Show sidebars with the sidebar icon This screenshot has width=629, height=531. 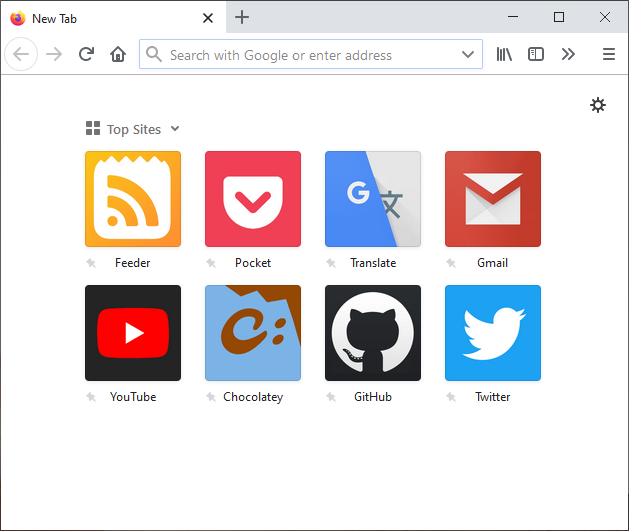click(536, 54)
